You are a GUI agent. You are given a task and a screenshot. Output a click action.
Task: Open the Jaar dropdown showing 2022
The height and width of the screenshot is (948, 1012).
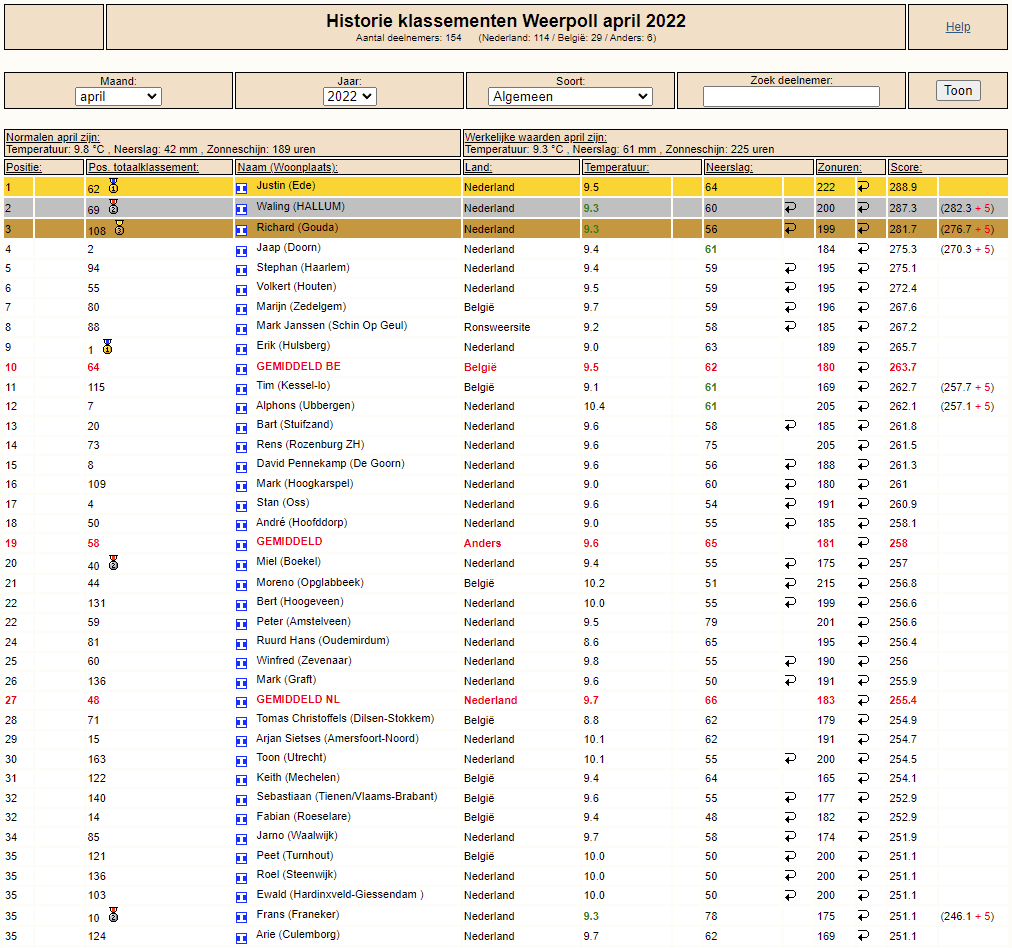(x=350, y=97)
